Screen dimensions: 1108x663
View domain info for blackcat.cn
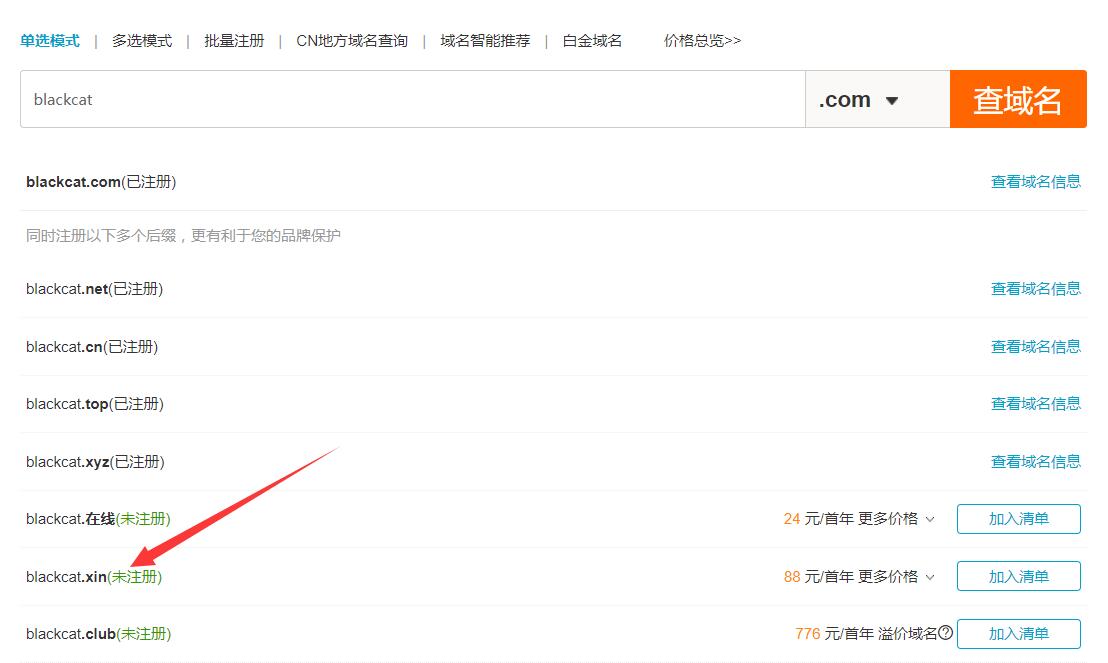tap(1035, 347)
